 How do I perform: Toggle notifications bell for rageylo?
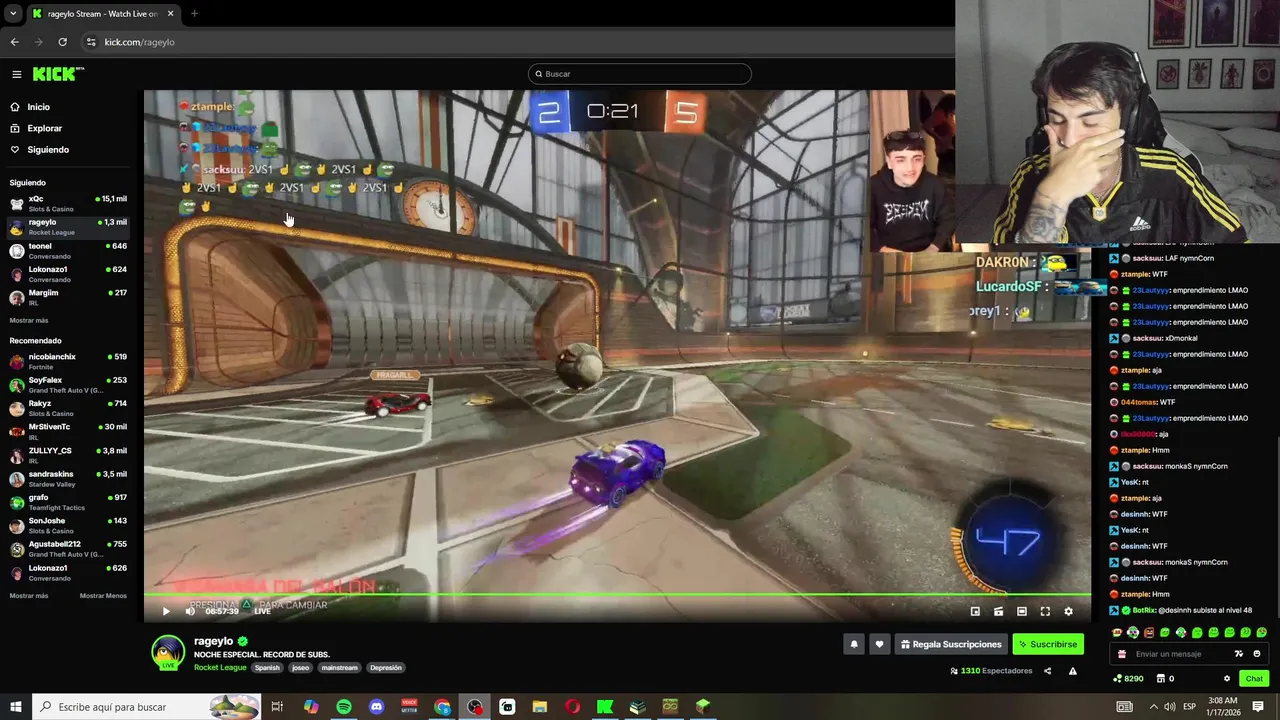point(854,644)
